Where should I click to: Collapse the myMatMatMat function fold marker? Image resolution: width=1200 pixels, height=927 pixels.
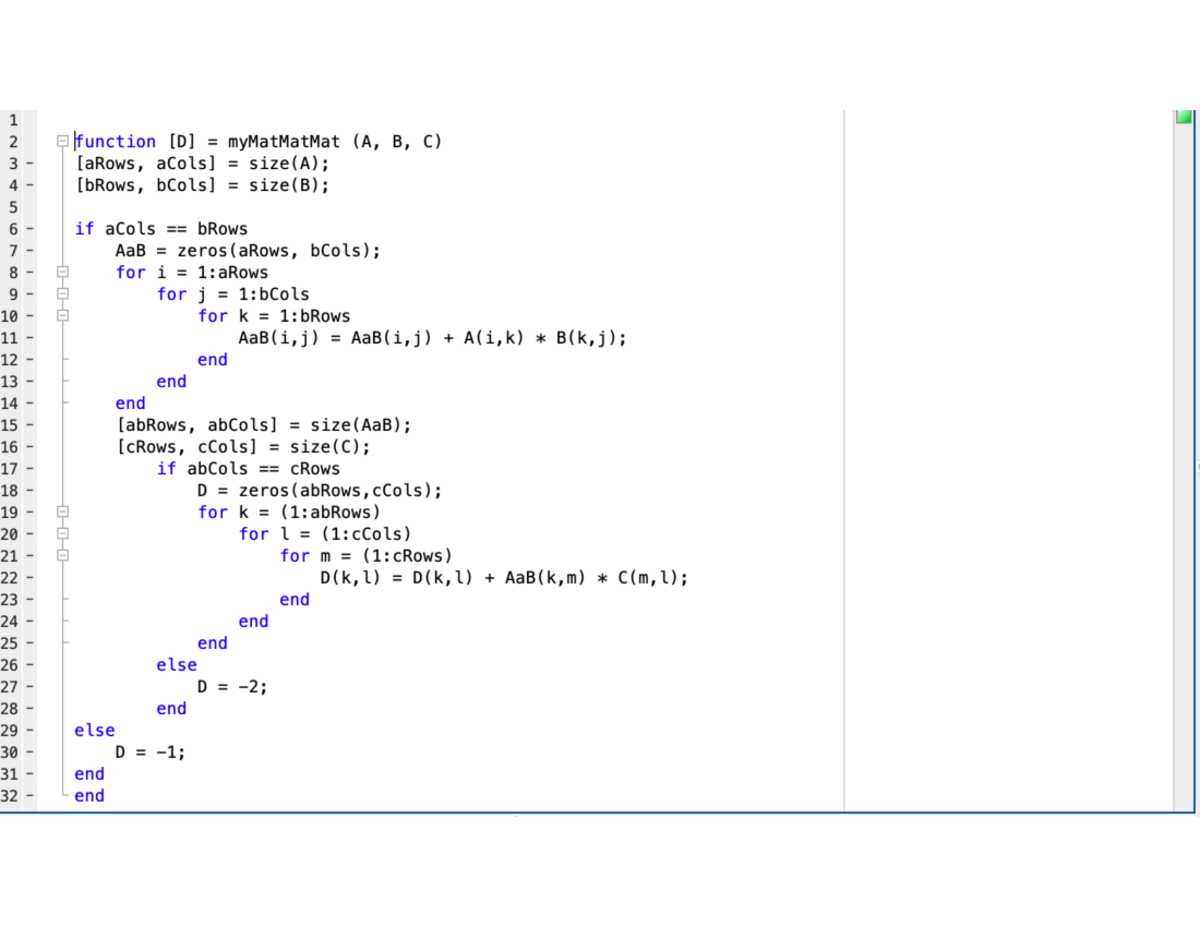click(63, 142)
